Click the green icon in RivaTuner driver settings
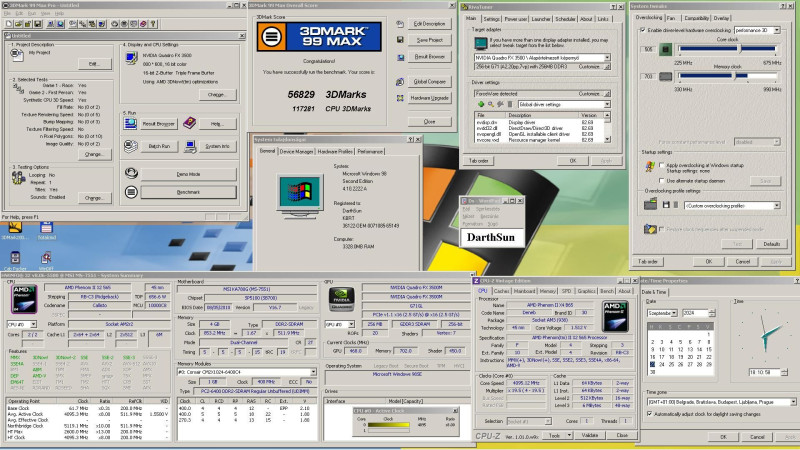This screenshot has height=450, width=800. pyautogui.click(x=481, y=104)
